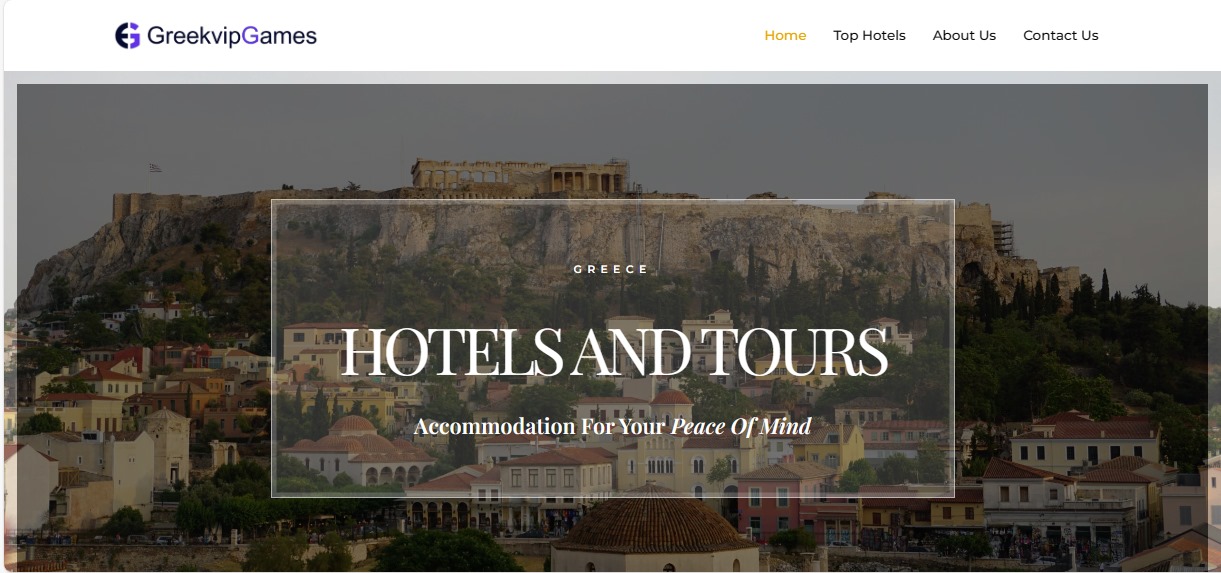Click the "Accommodation For Your" subtitle text
Viewport: 1221px width, 573px height.
tap(539, 427)
